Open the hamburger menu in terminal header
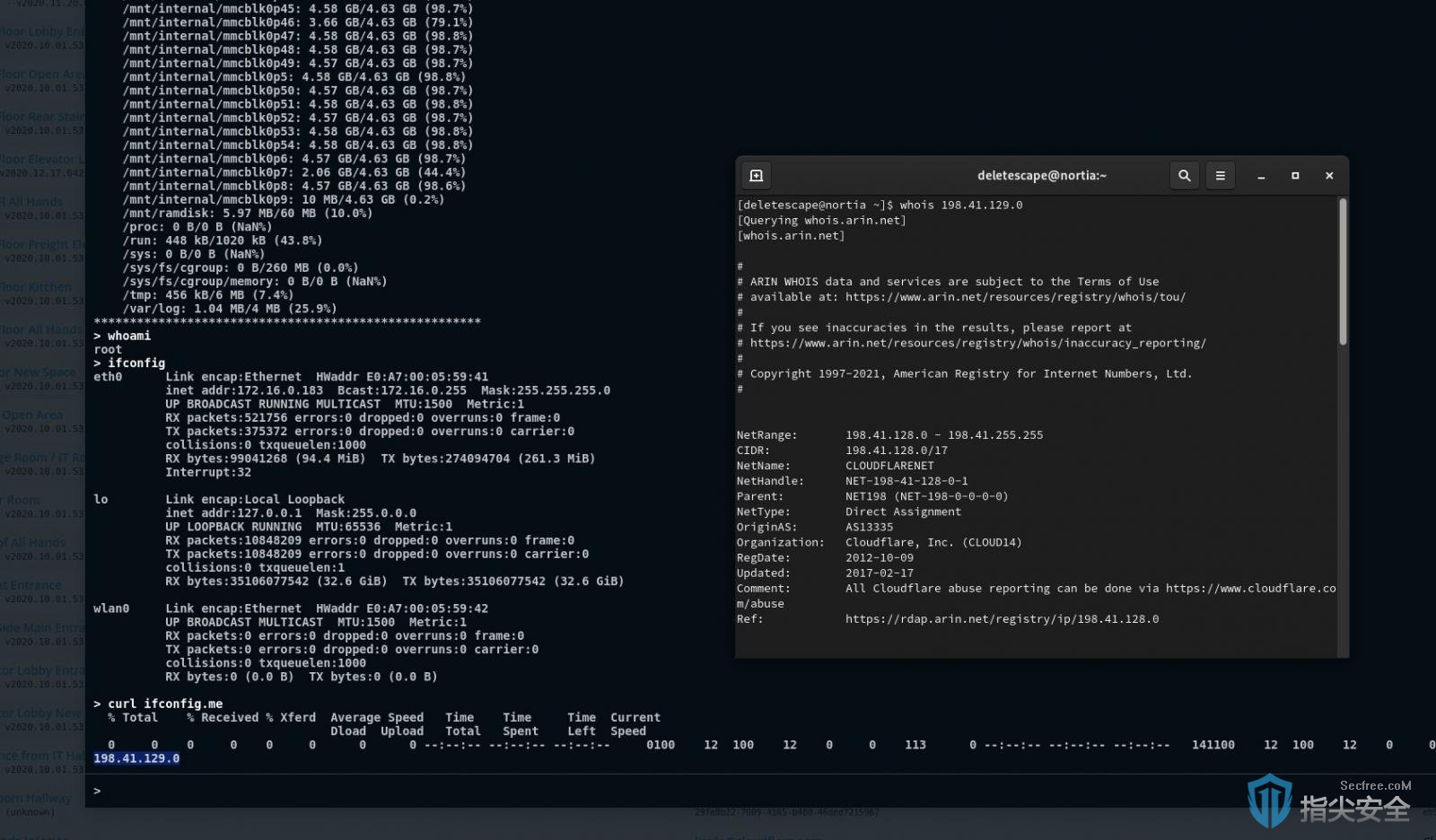Image resolution: width=1436 pixels, height=840 pixels. click(1220, 176)
